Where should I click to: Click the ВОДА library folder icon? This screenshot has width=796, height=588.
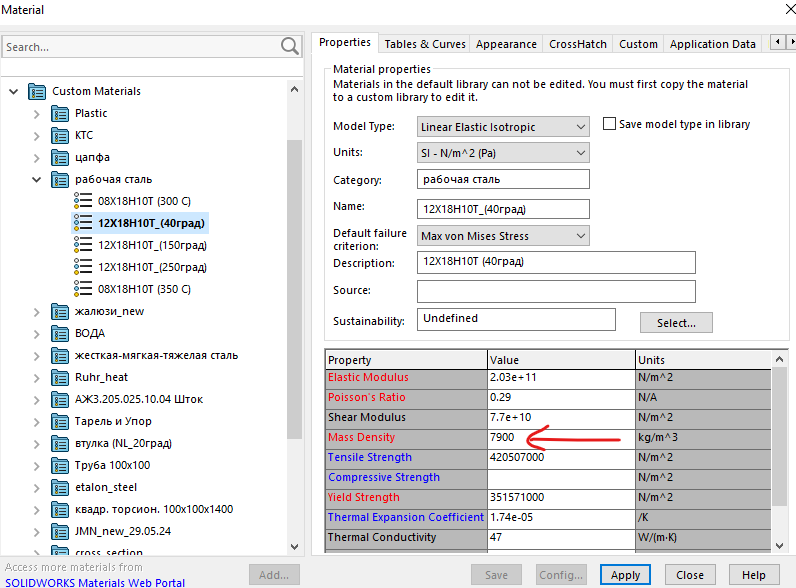point(60,333)
